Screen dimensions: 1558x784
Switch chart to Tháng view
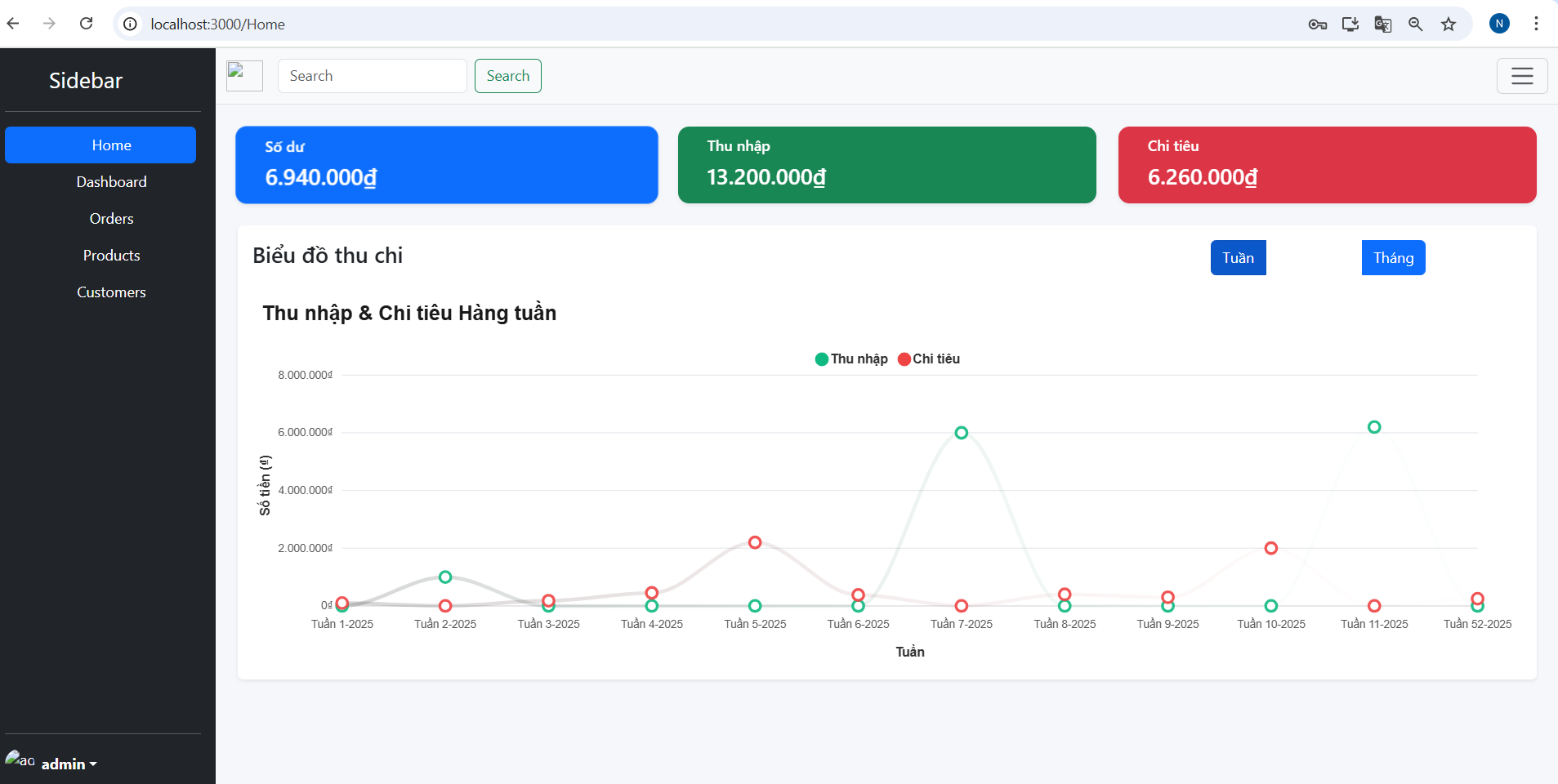1392,258
